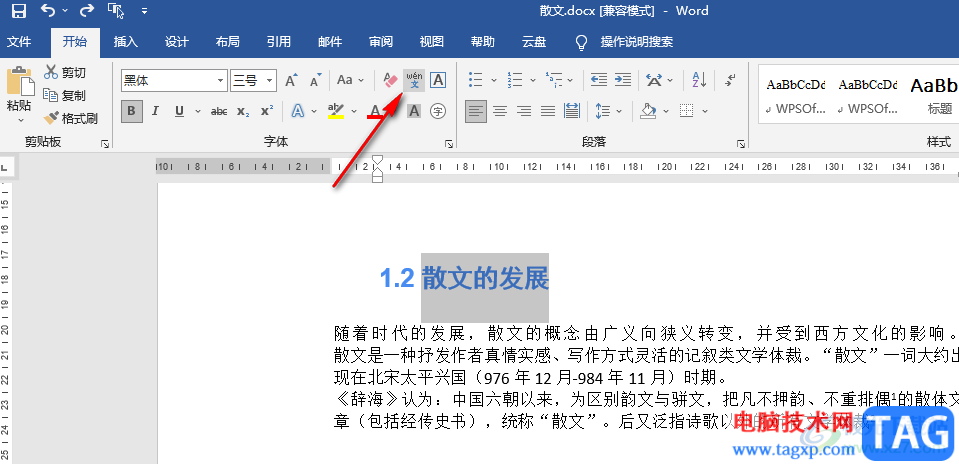Toggle Underline formatting

179,111
